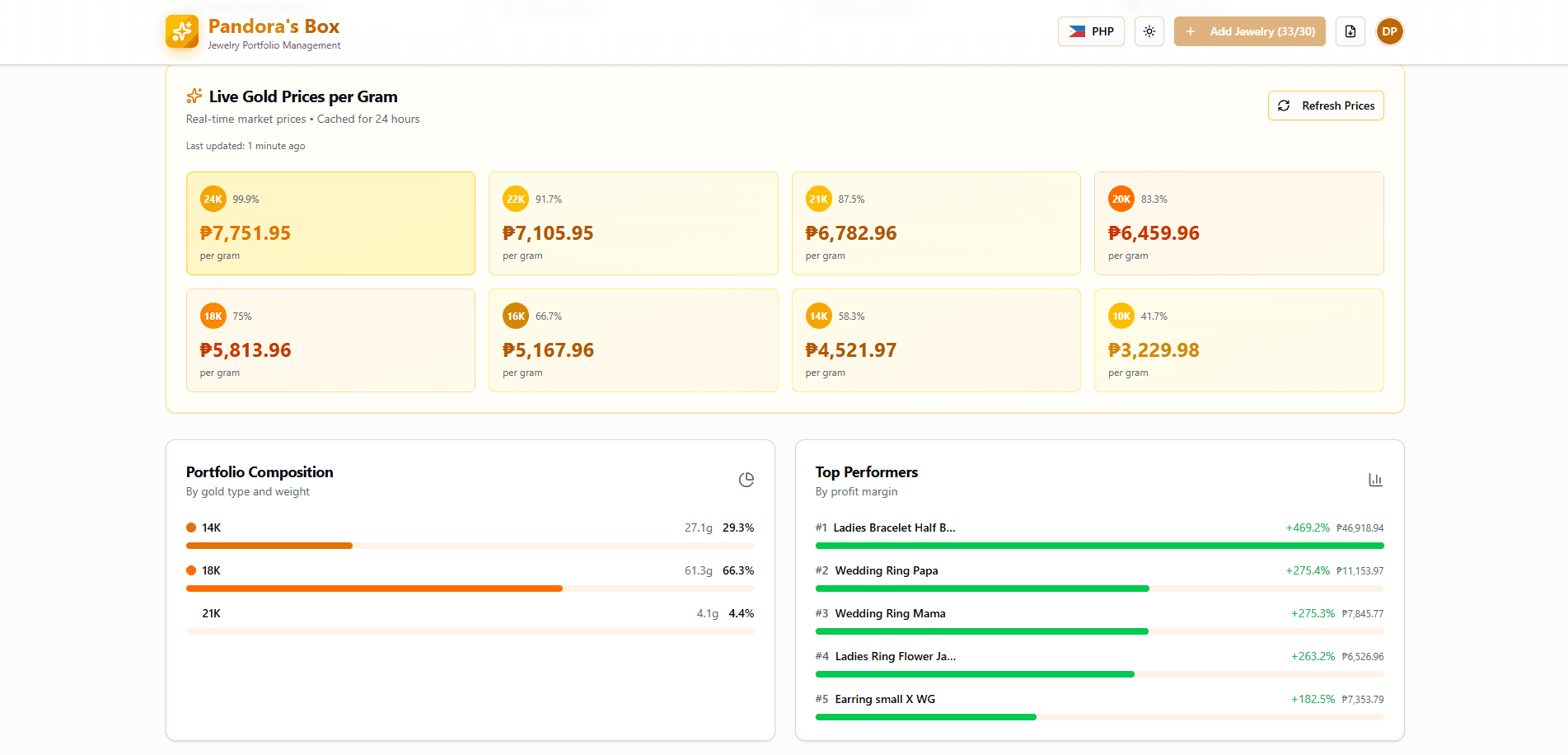Select the Ladies Bracelet Half B... entry
Image resolution: width=1568 pixels, height=755 pixels.
click(x=894, y=528)
